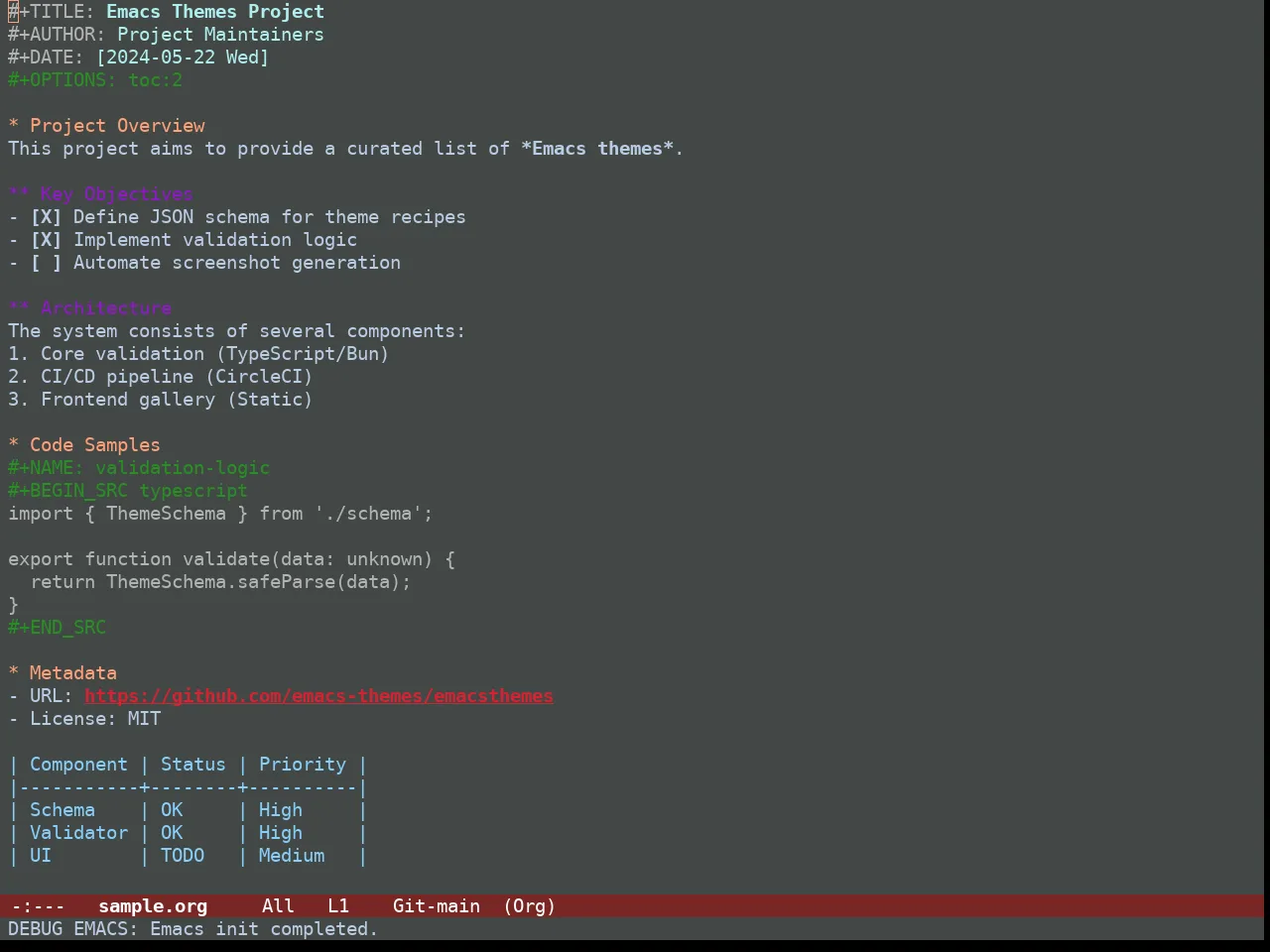Collapse the Project Overview heading

pos(106,126)
